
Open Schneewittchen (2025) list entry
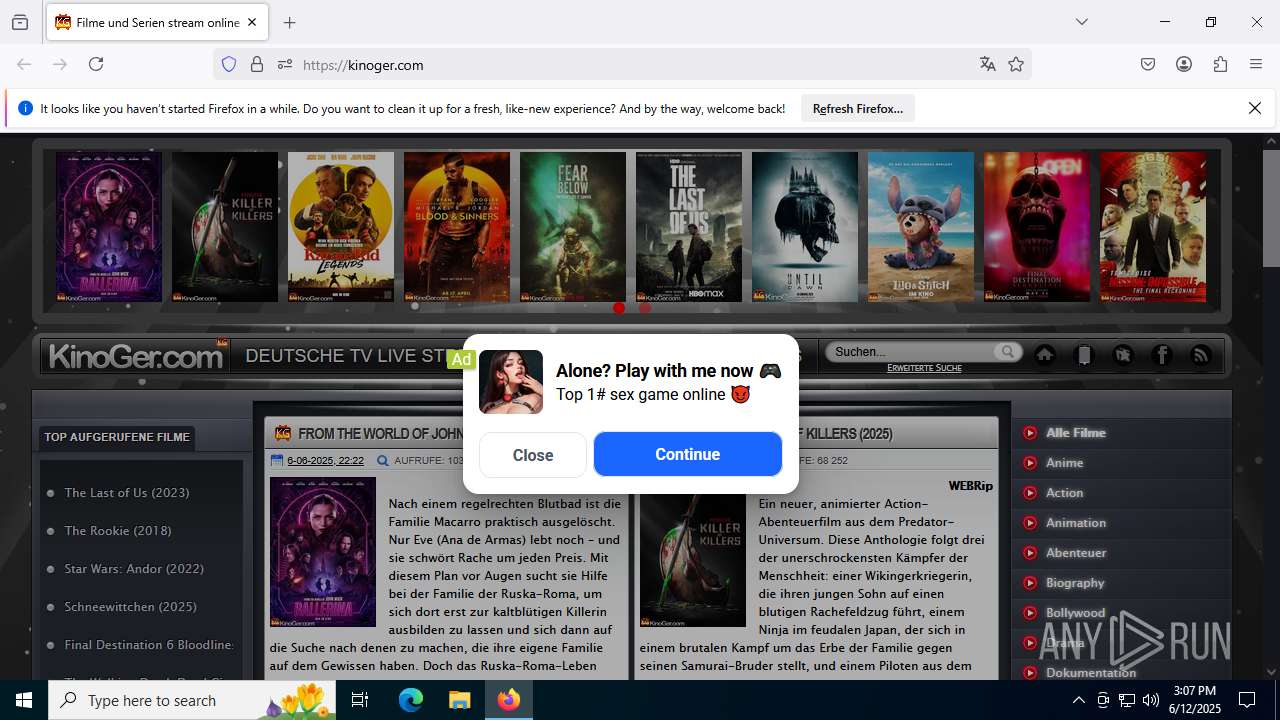click(x=131, y=607)
